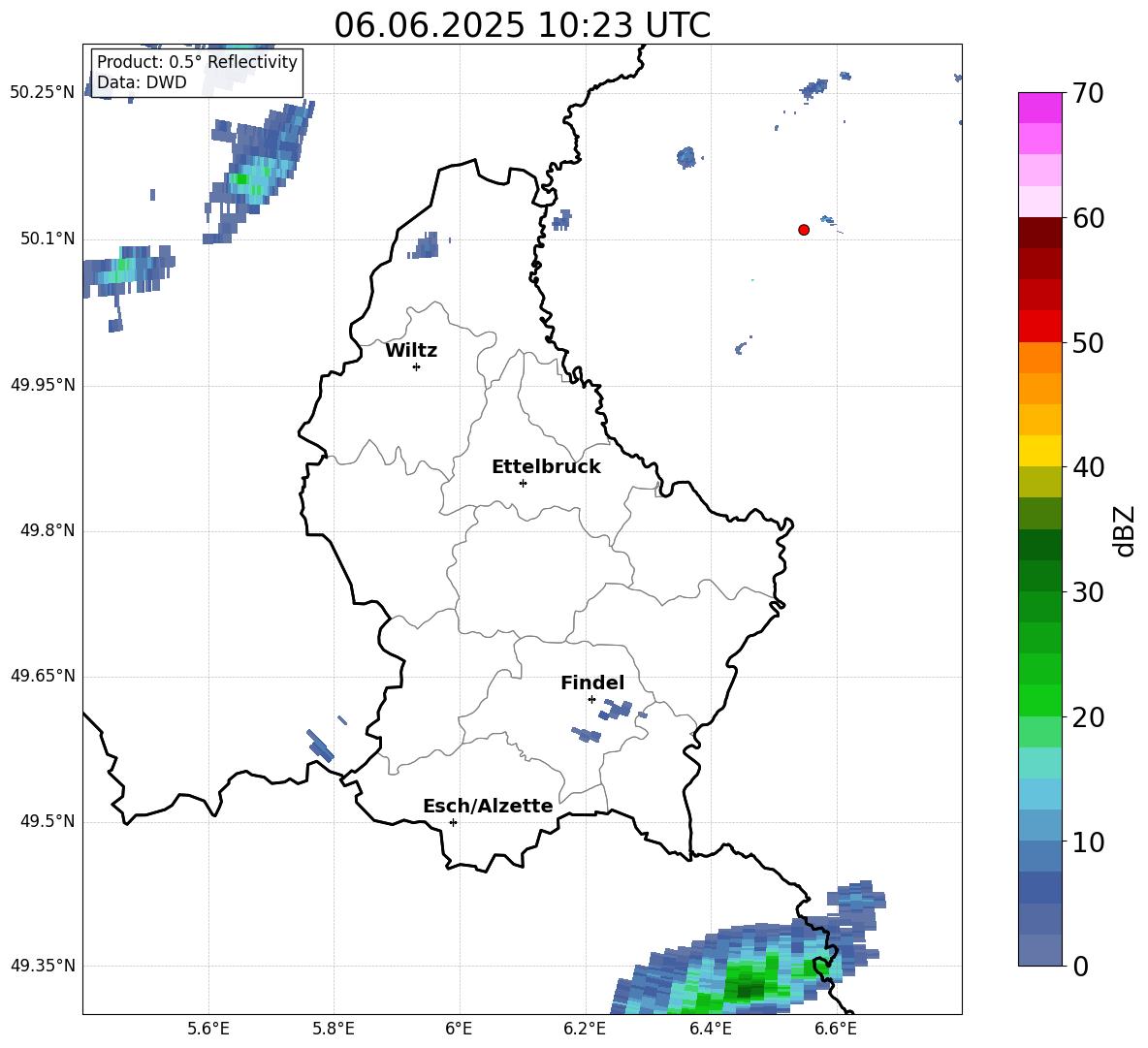The image size is (1148, 1048).
Task: Click the Product: 0.5° Reflectivity text
Action: [x=197, y=62]
